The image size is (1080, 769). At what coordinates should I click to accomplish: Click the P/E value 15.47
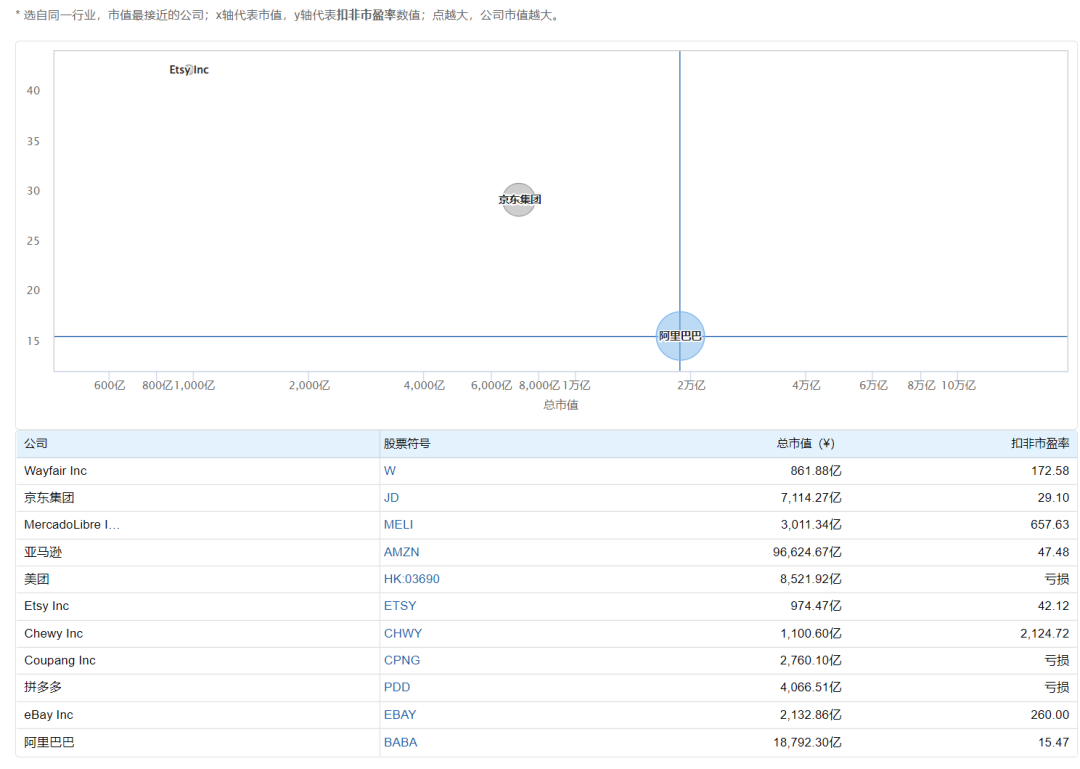coord(1053,742)
